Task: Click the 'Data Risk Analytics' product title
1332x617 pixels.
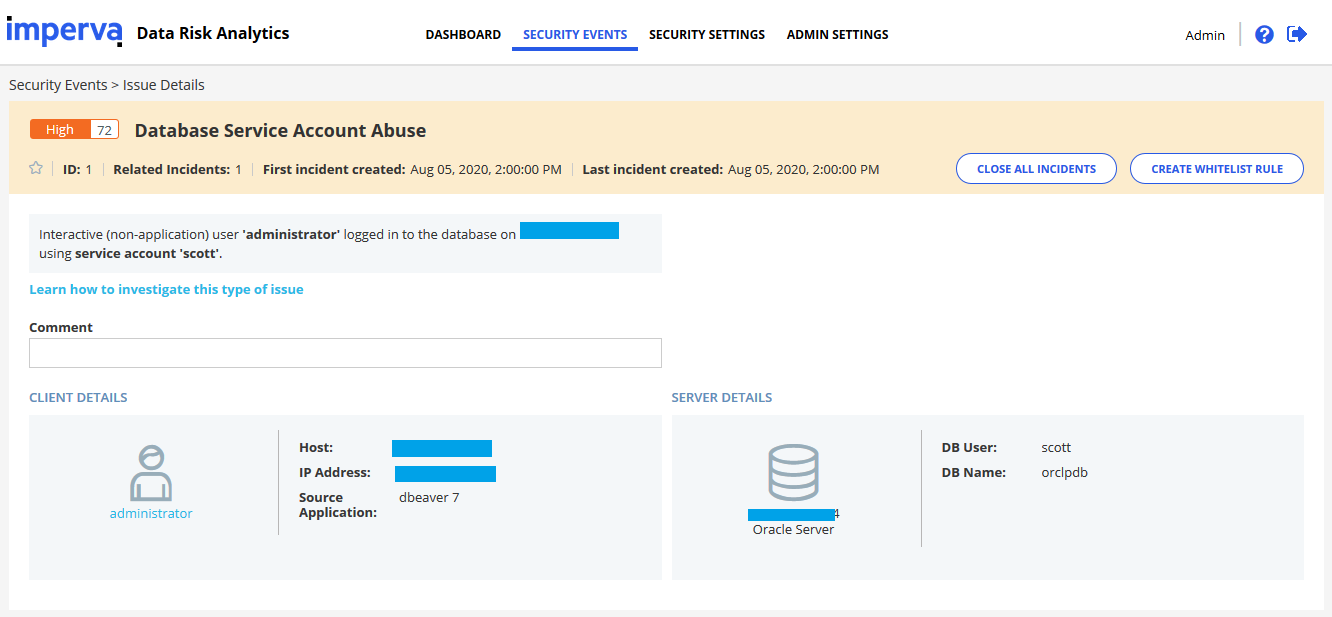Action: [213, 33]
